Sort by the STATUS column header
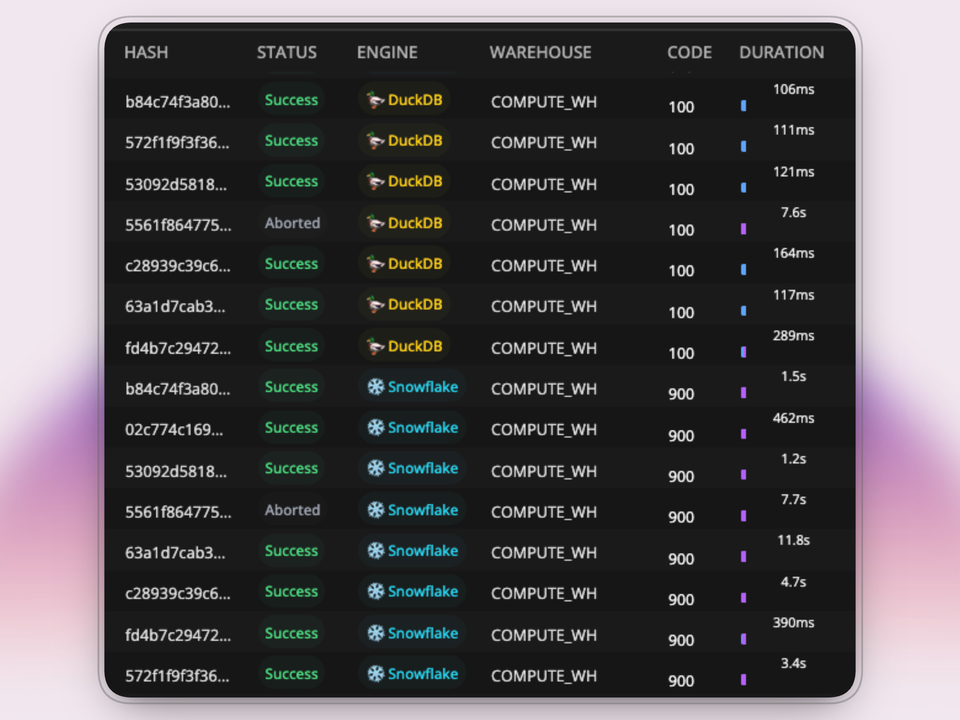960x720 pixels. 287,52
